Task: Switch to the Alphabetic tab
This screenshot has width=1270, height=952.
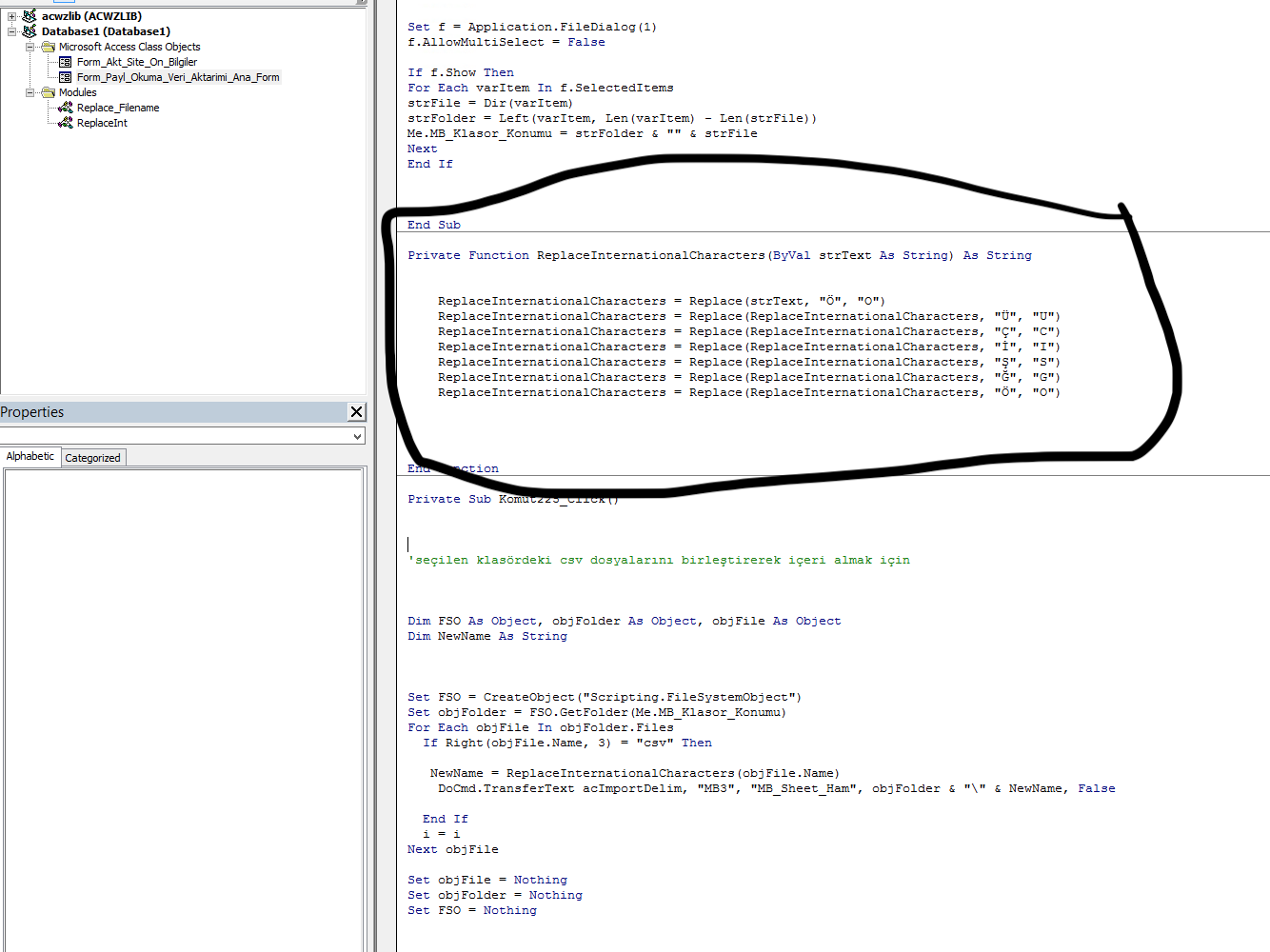Action: point(30,457)
